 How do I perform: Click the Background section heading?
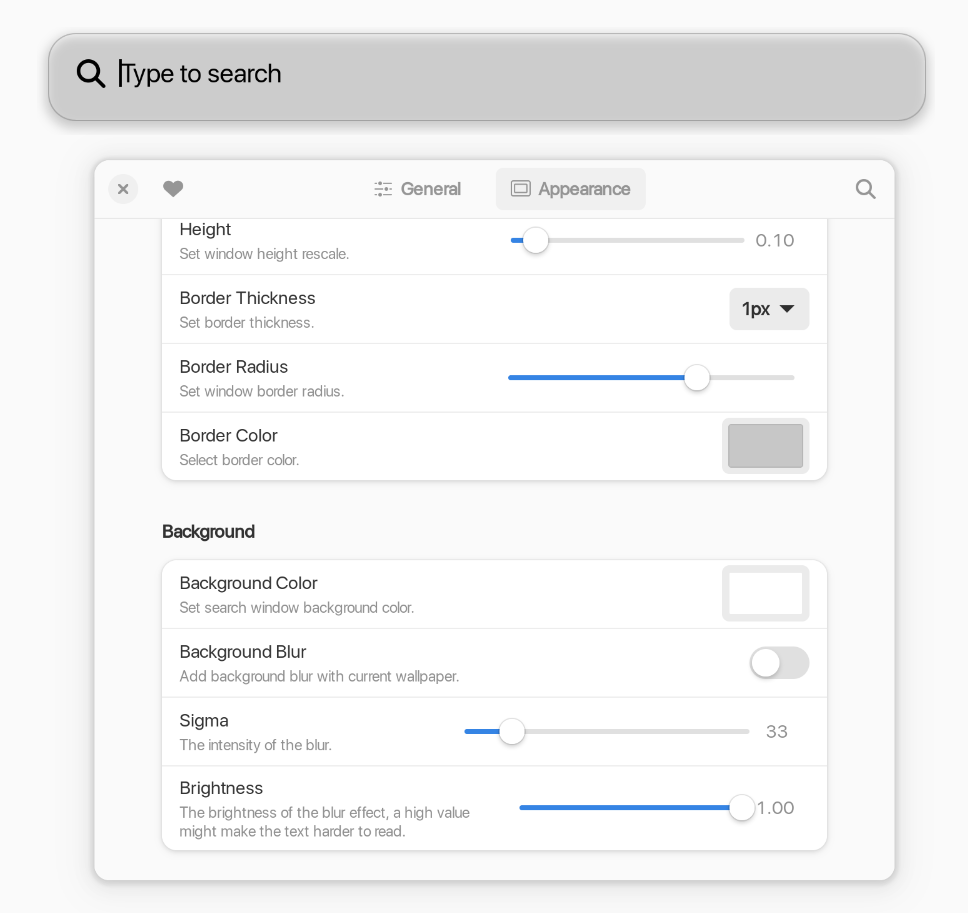209,532
